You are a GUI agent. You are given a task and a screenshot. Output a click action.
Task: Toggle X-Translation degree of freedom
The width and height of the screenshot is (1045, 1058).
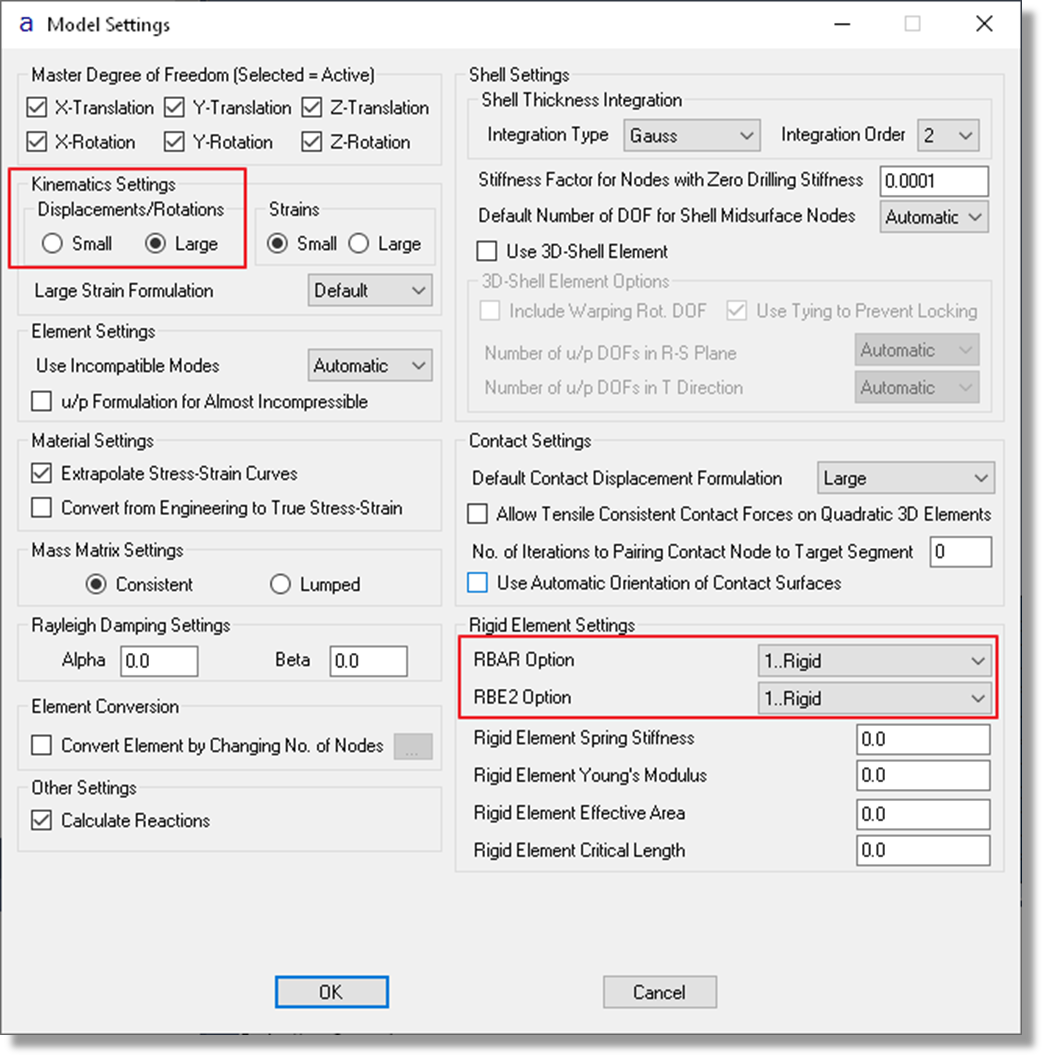(x=36, y=107)
